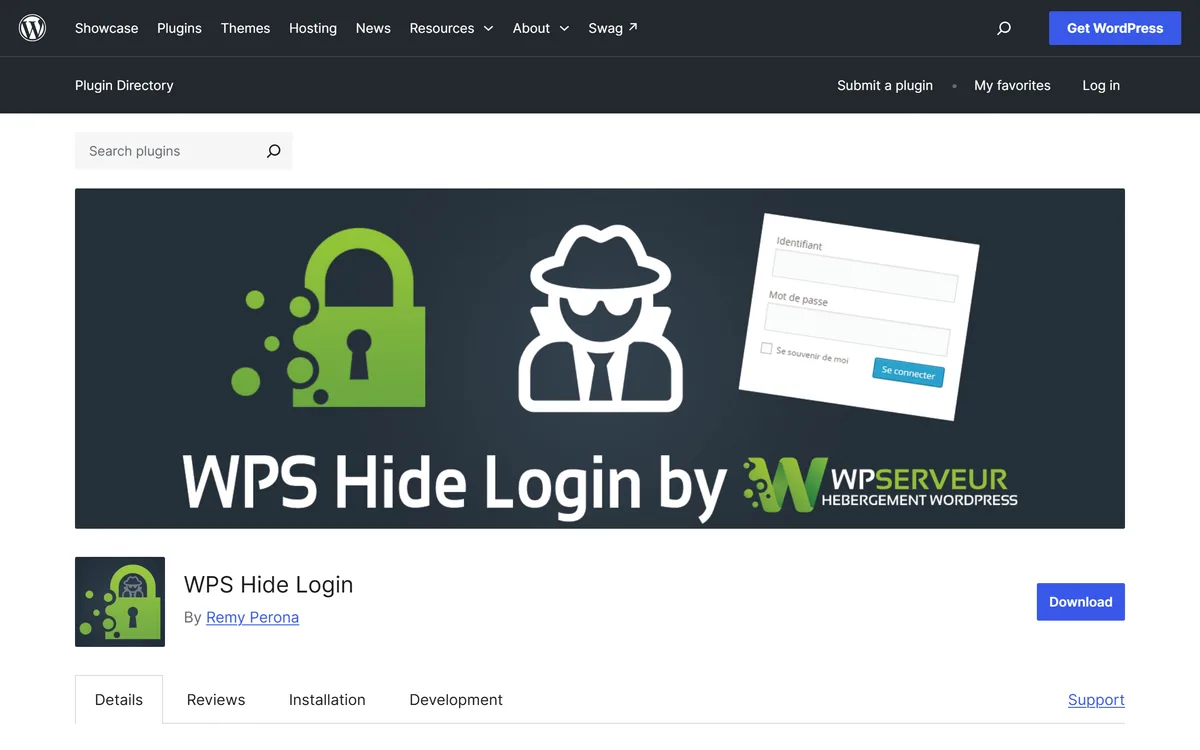
Task: Switch to the Development tab
Action: (456, 700)
